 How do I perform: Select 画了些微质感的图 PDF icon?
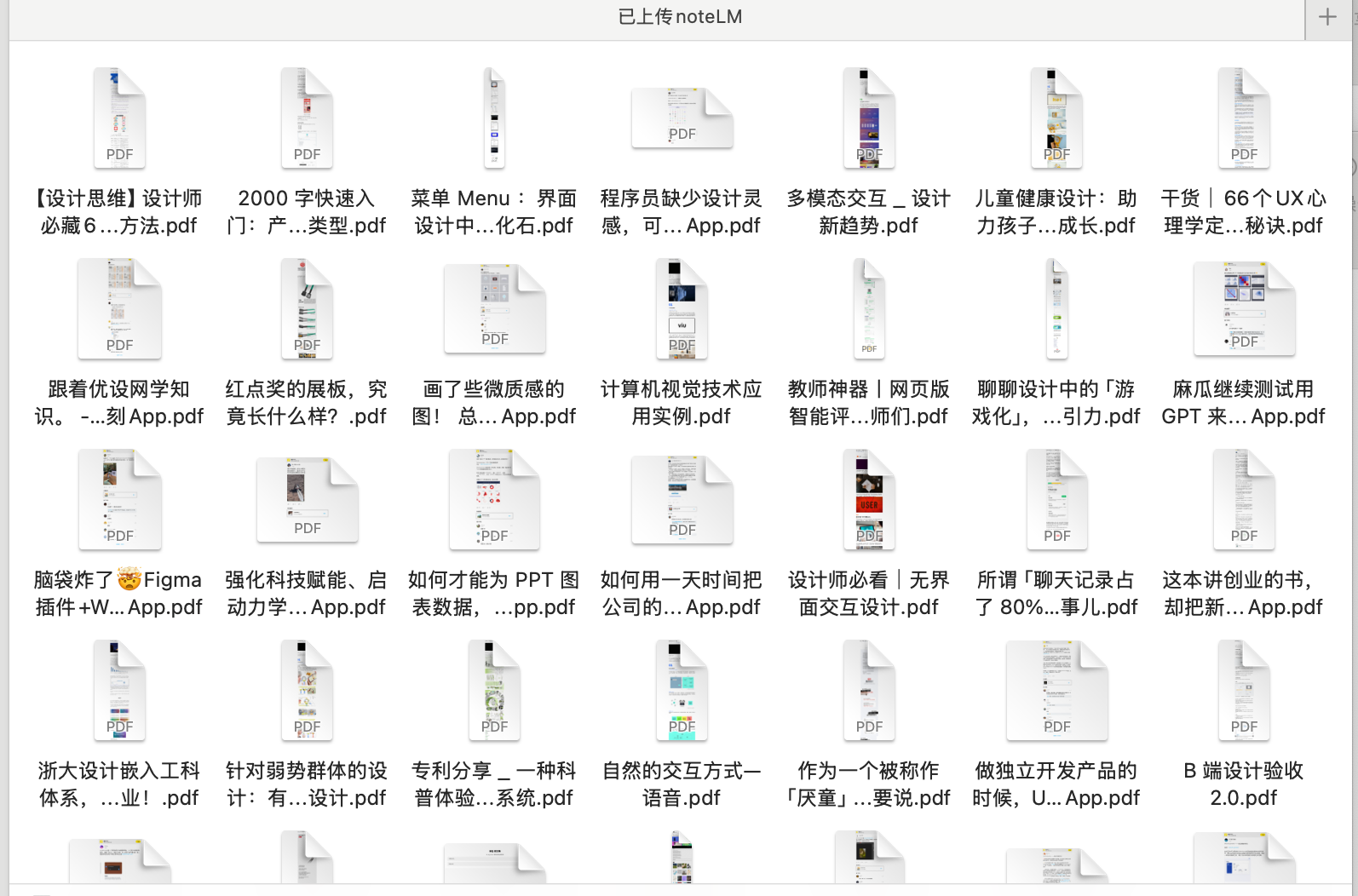(494, 308)
